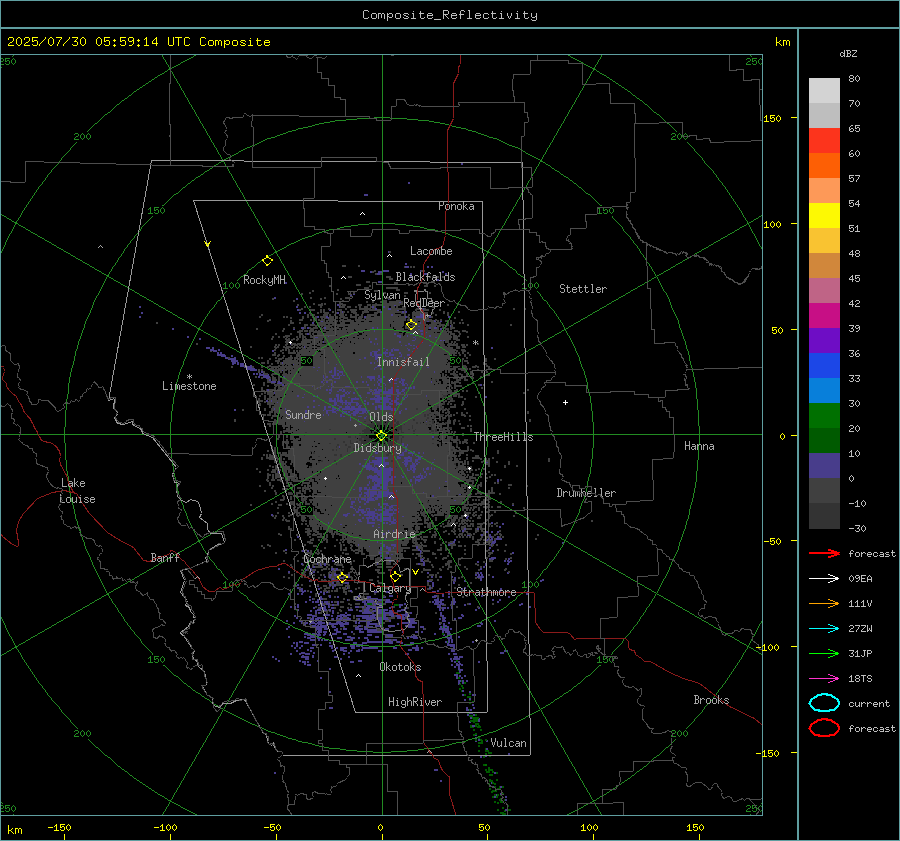Screen dimensions: 900x841
Task: Click the dBZ legend heading
Action: [x=848, y=54]
